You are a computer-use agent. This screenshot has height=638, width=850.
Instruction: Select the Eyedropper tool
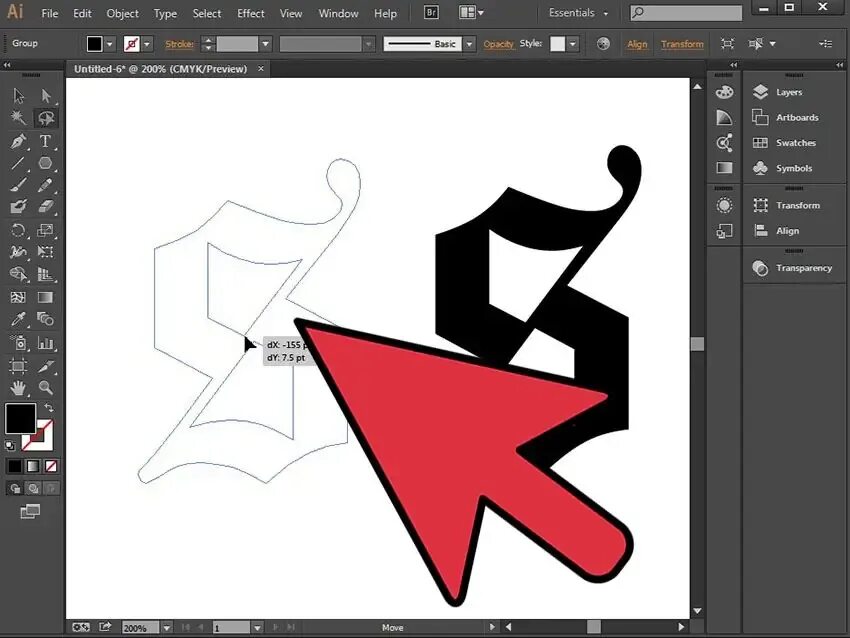click(18, 319)
